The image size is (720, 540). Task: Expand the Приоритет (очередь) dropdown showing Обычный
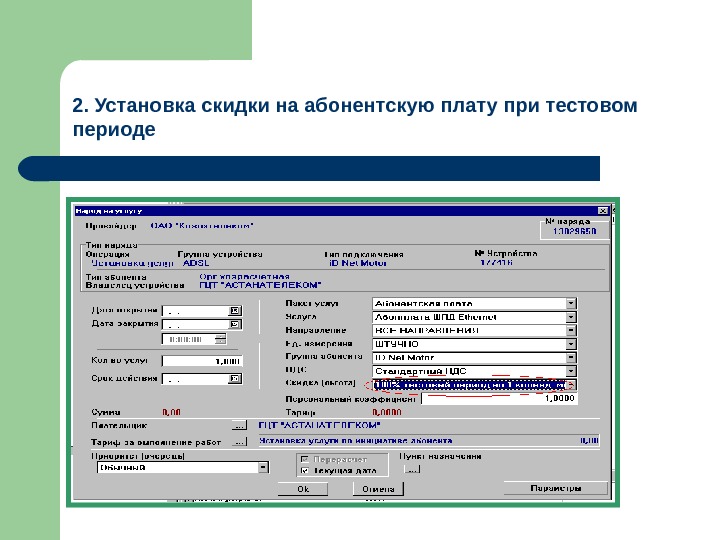coord(263,467)
